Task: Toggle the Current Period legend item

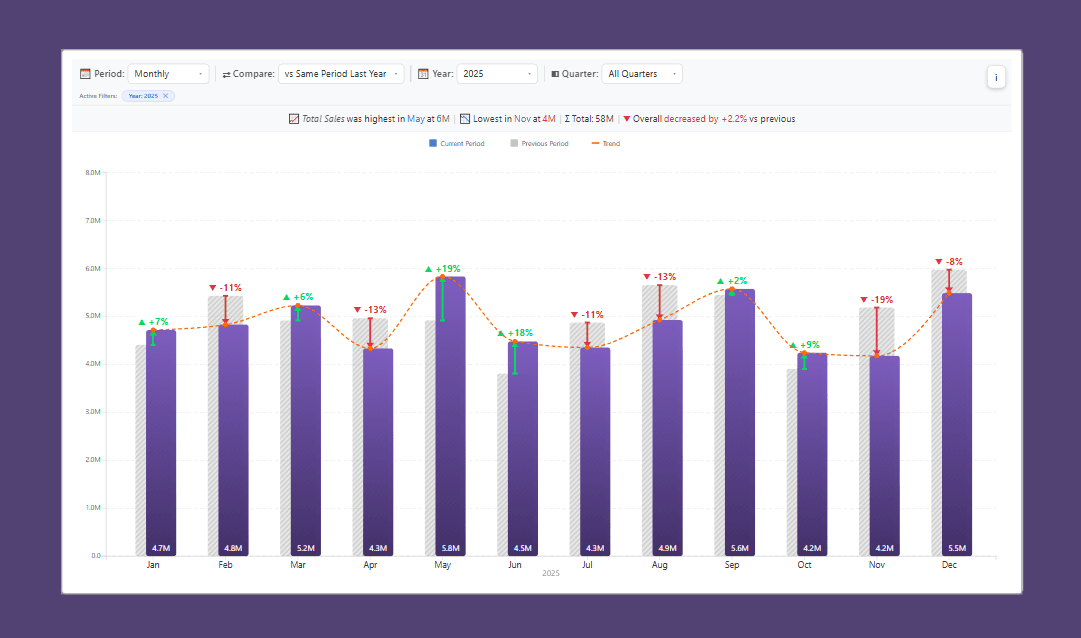Action: 456,143
